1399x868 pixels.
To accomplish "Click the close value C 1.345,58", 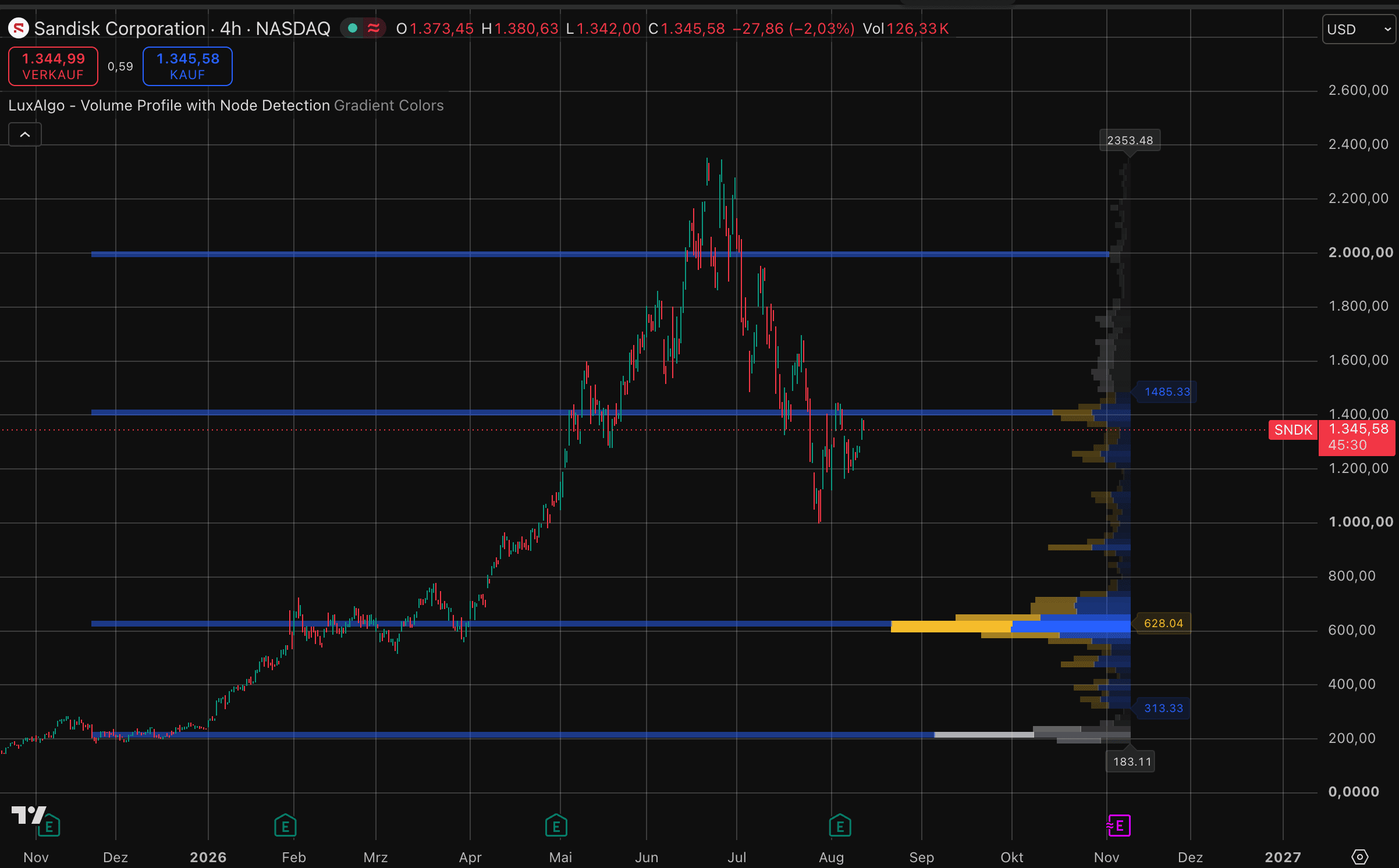I will [687, 29].
